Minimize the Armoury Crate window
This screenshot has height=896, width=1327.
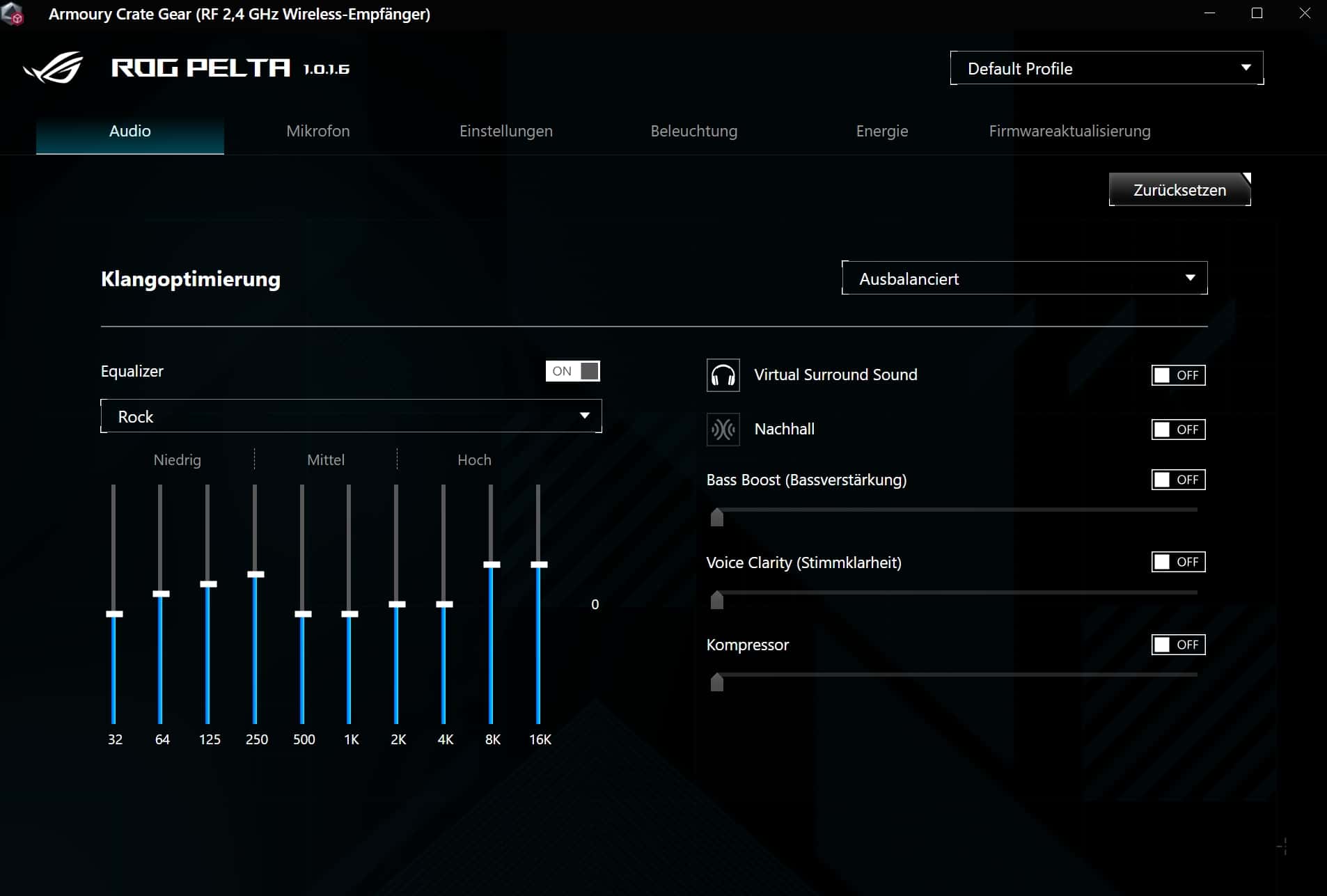[x=1209, y=13]
